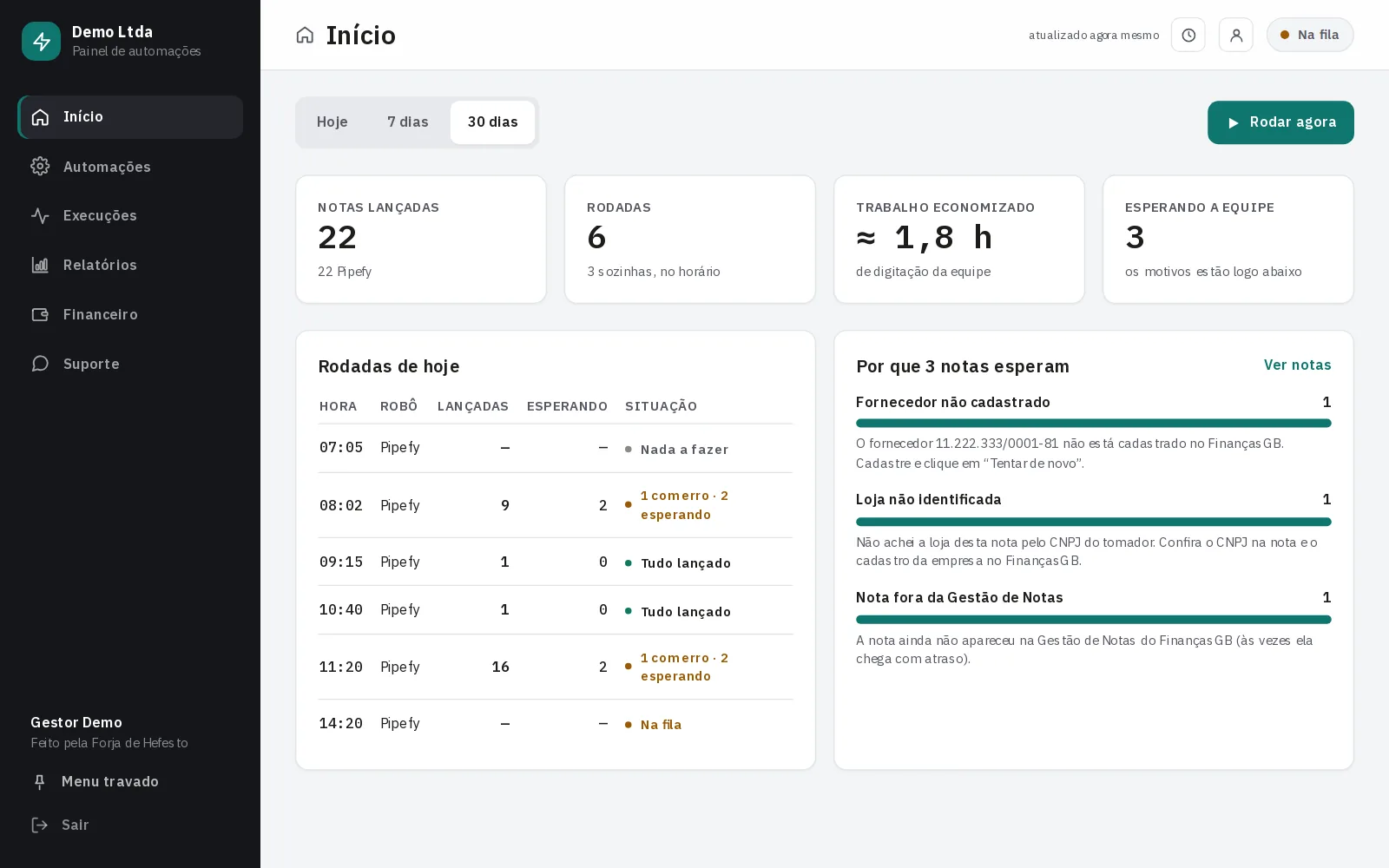Viewport: 1389px width, 868px height.
Task: Open the user profile icon in header
Action: tap(1236, 35)
